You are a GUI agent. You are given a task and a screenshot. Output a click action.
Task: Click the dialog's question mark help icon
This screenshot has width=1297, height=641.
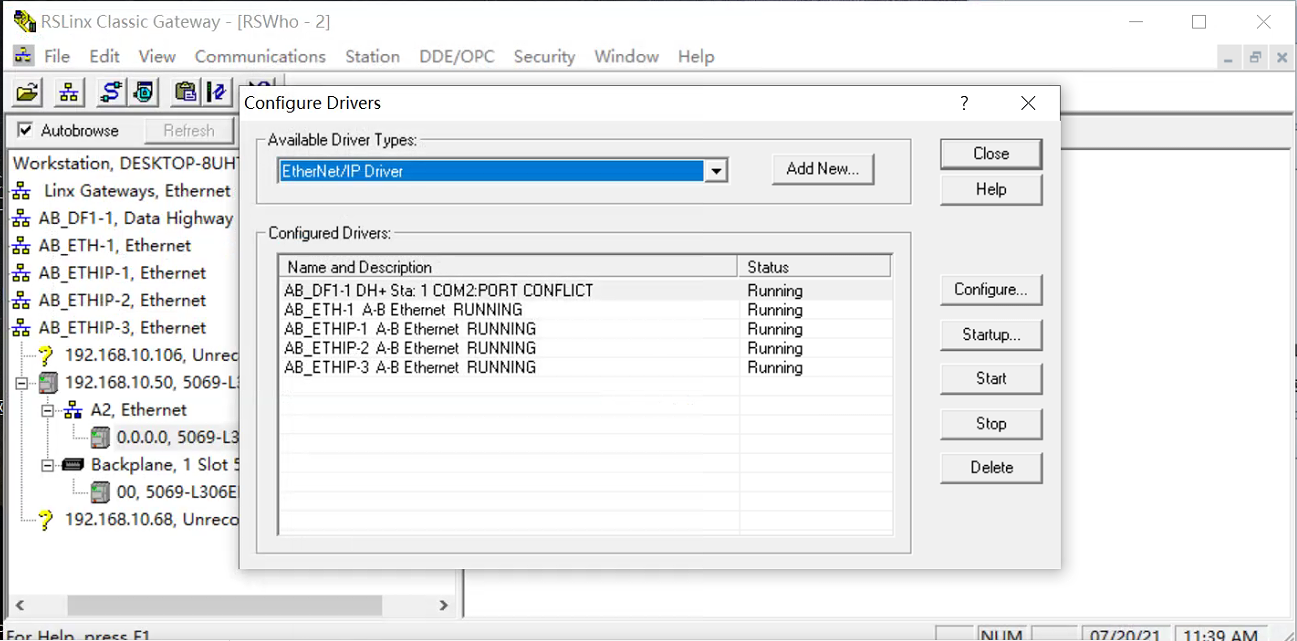point(964,103)
